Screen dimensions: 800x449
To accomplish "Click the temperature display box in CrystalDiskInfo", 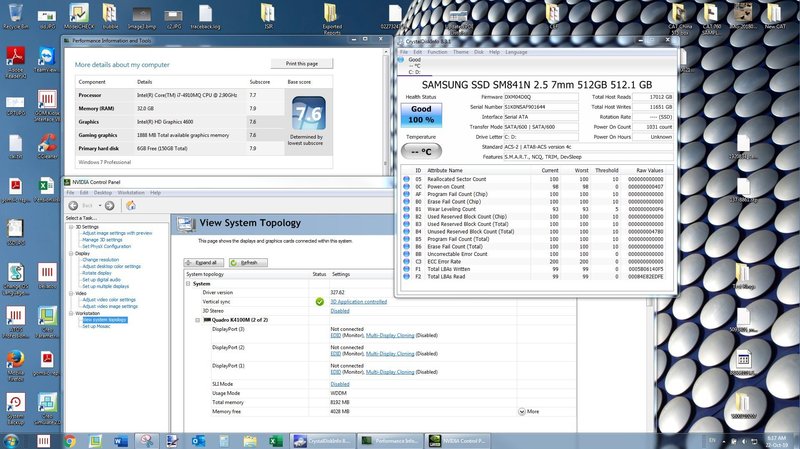I will 421,150.
